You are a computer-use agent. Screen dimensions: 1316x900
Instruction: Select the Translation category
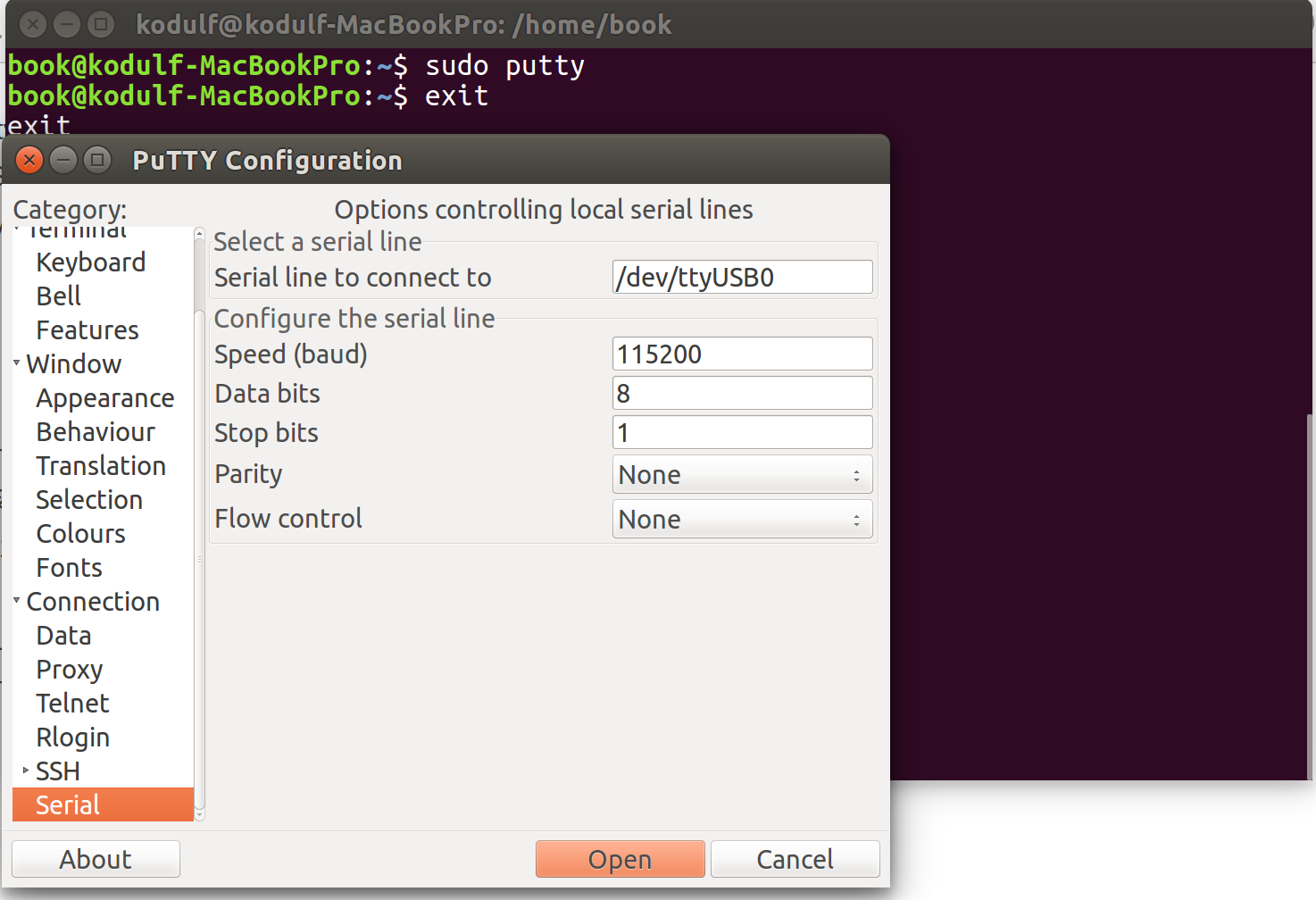coord(101,465)
